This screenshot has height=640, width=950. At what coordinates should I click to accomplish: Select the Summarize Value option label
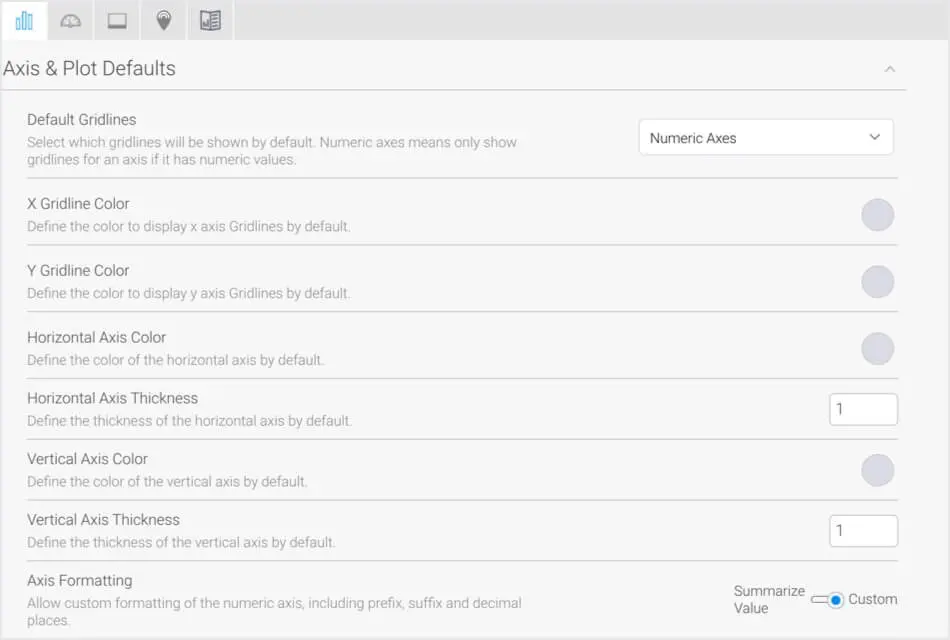point(768,599)
